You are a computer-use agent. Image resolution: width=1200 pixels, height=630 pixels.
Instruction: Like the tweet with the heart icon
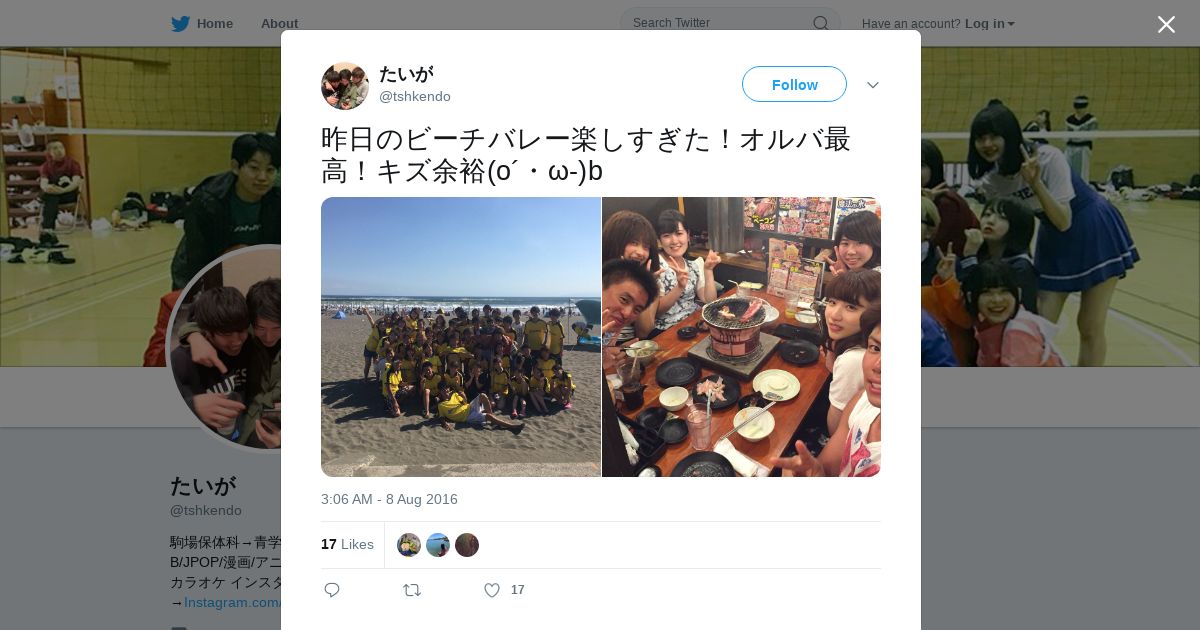click(x=492, y=590)
